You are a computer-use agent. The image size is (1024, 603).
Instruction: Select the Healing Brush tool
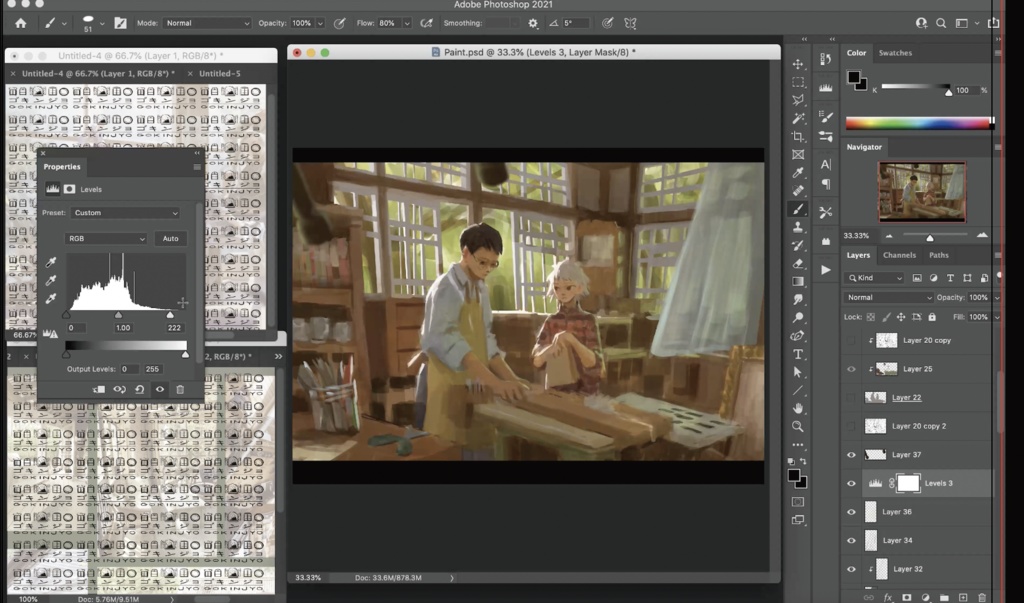797,191
